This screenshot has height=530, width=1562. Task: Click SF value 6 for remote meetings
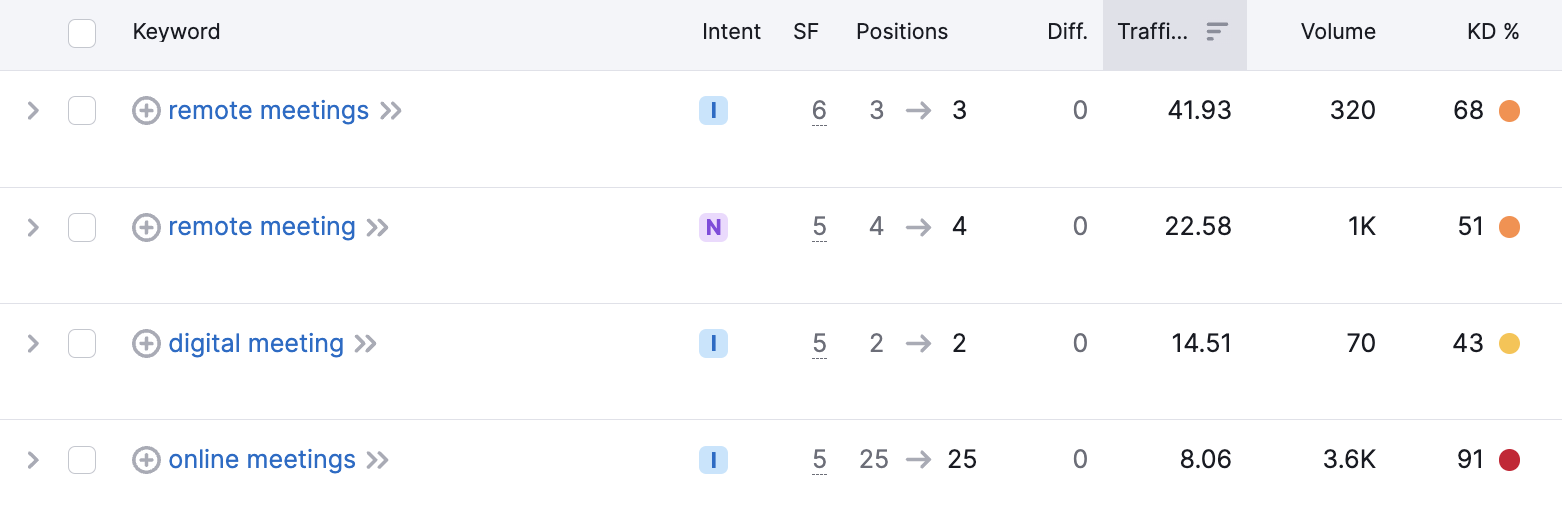pos(820,111)
